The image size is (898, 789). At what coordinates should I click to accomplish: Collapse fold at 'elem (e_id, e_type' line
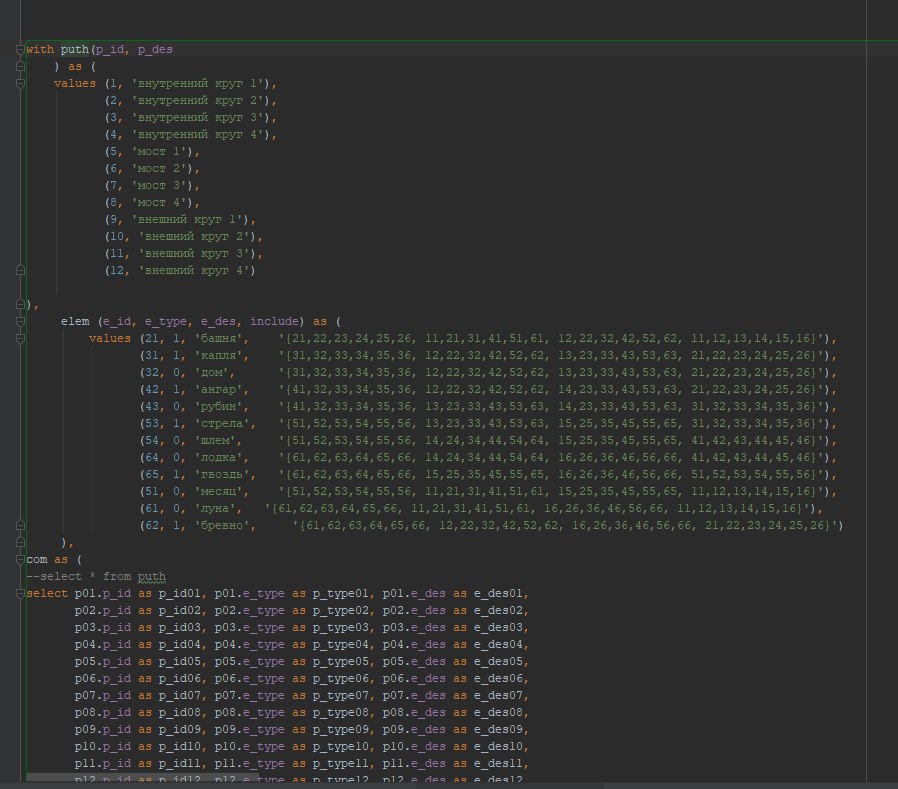point(20,321)
